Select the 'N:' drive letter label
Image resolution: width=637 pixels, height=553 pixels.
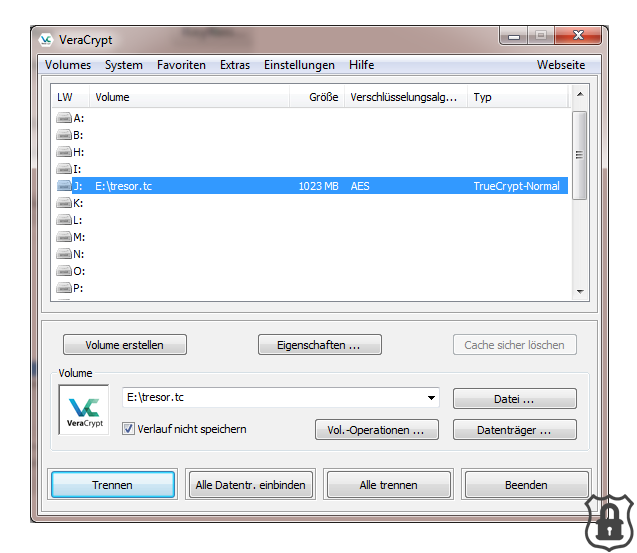[79, 254]
